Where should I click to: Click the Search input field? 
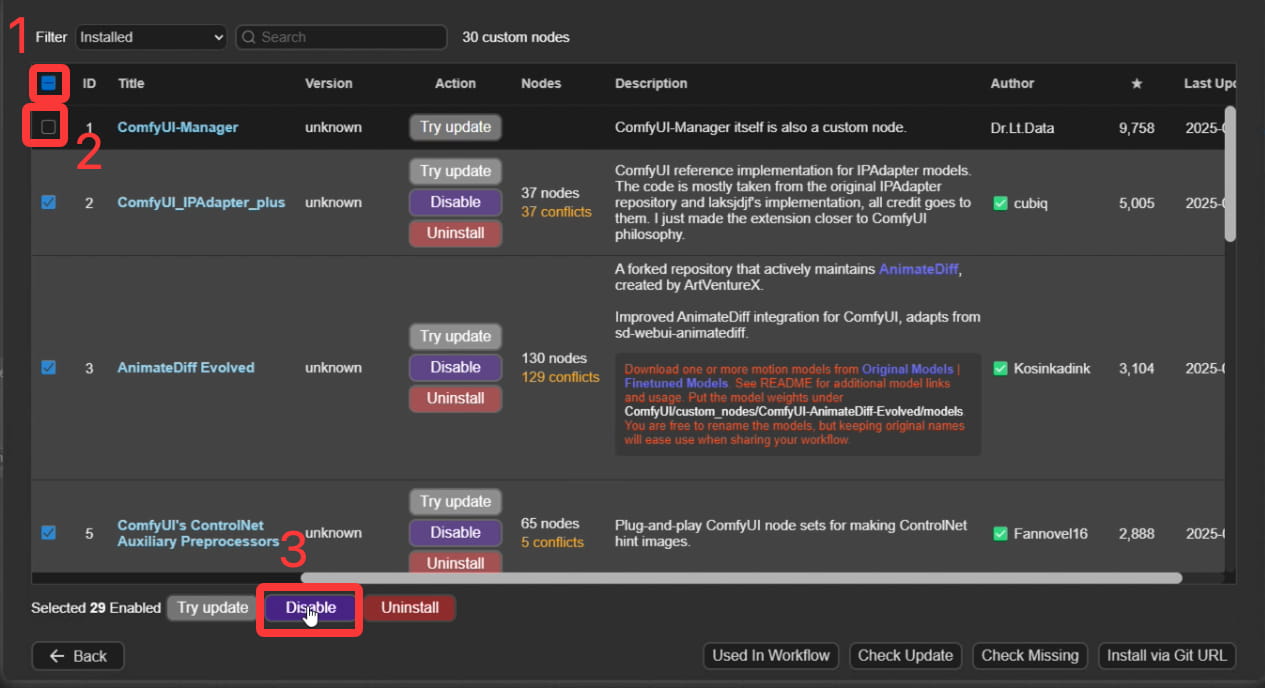(341, 37)
